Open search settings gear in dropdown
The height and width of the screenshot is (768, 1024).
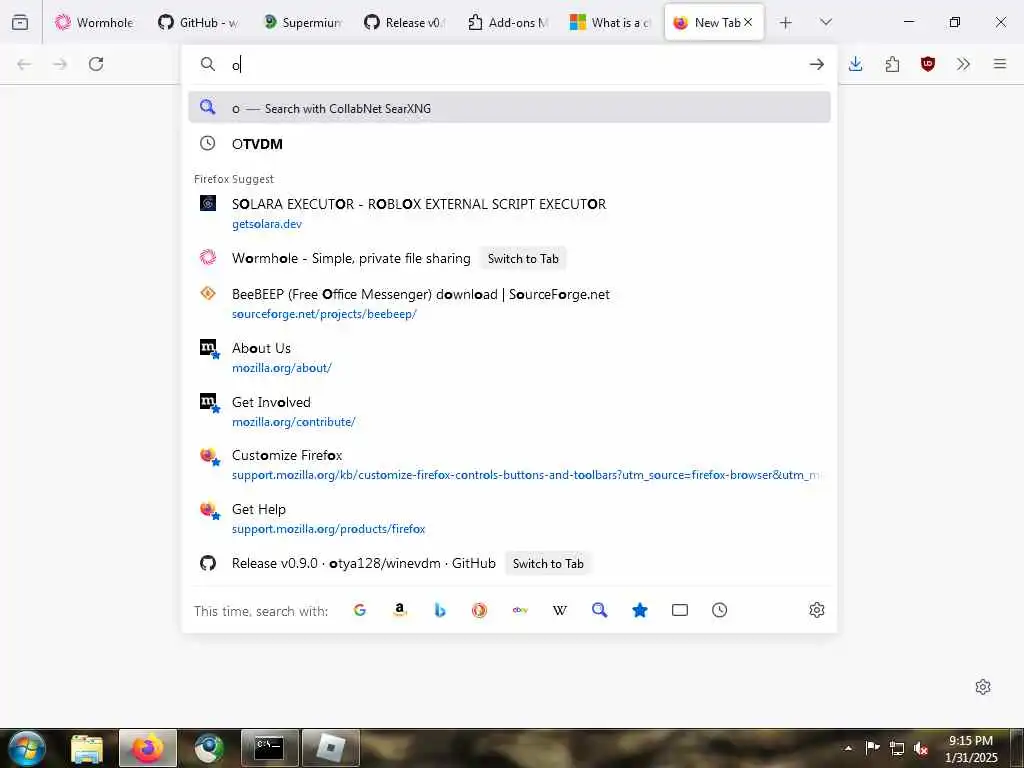point(816,610)
